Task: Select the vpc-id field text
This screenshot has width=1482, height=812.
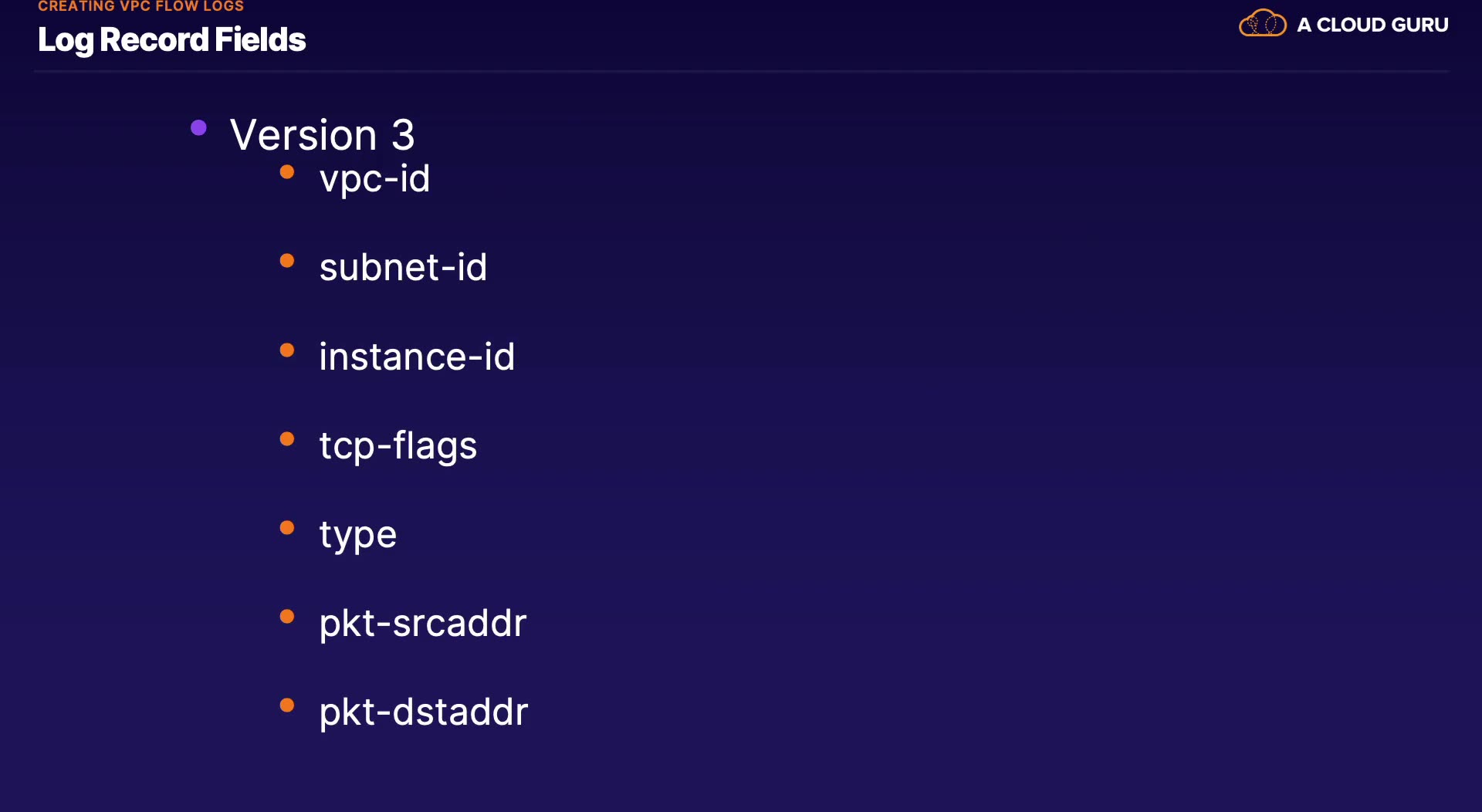Action: pyautogui.click(x=374, y=179)
